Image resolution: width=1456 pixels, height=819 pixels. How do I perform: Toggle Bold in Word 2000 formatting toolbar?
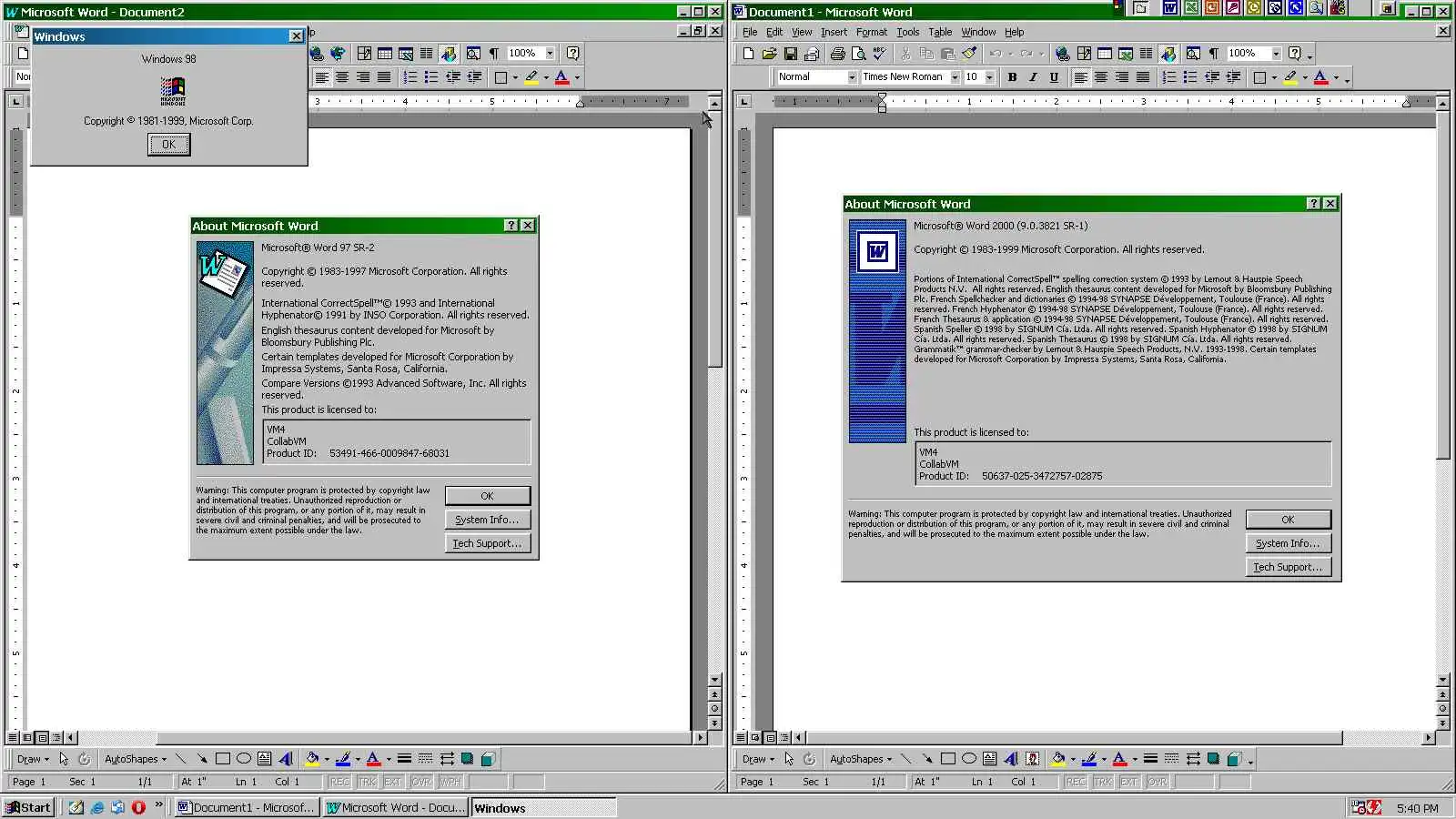[1012, 77]
